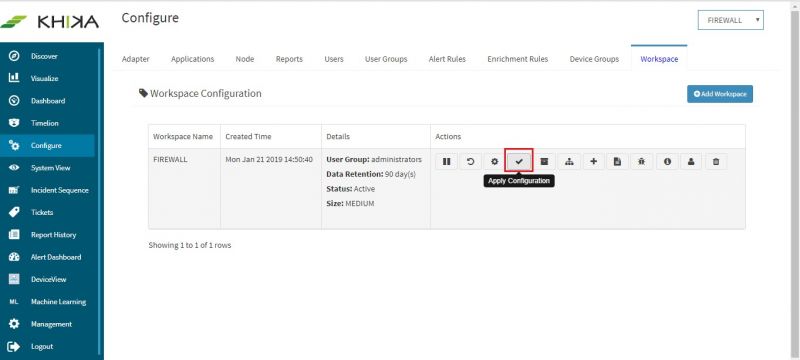Switch to the Alert Rules tab
The height and width of the screenshot is (360, 800).
pyautogui.click(x=447, y=59)
